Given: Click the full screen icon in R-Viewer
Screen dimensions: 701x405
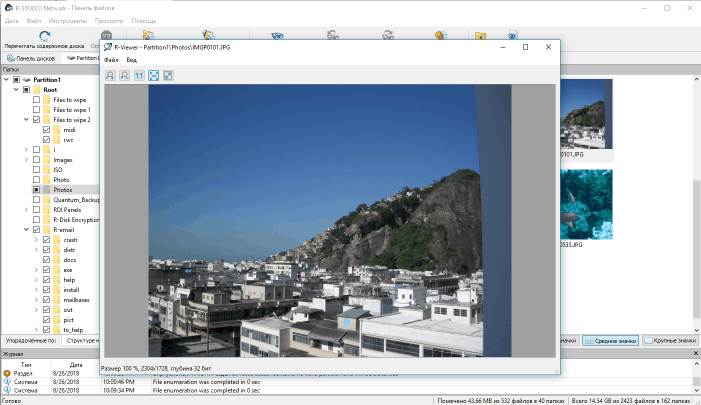Looking at the screenshot, I should [x=168, y=76].
